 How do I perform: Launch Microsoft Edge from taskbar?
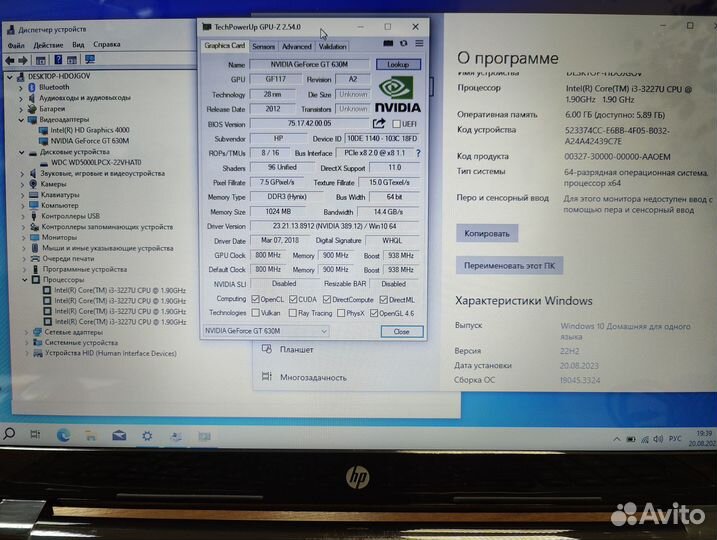pos(63,435)
